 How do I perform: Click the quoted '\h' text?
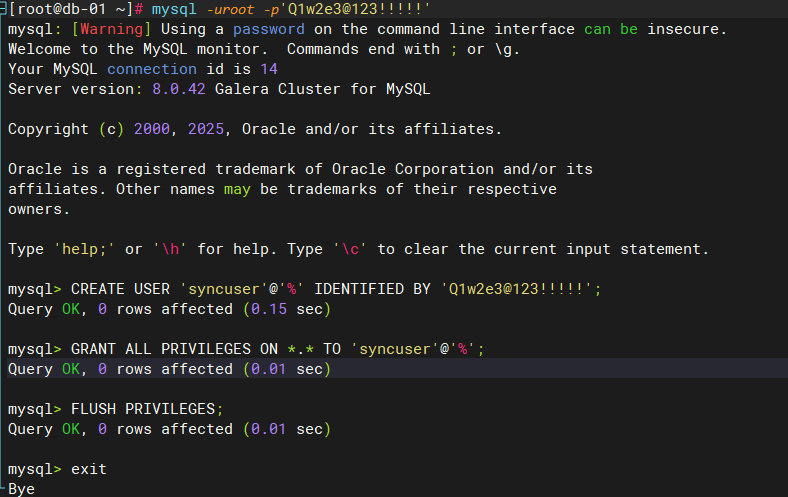pos(170,249)
